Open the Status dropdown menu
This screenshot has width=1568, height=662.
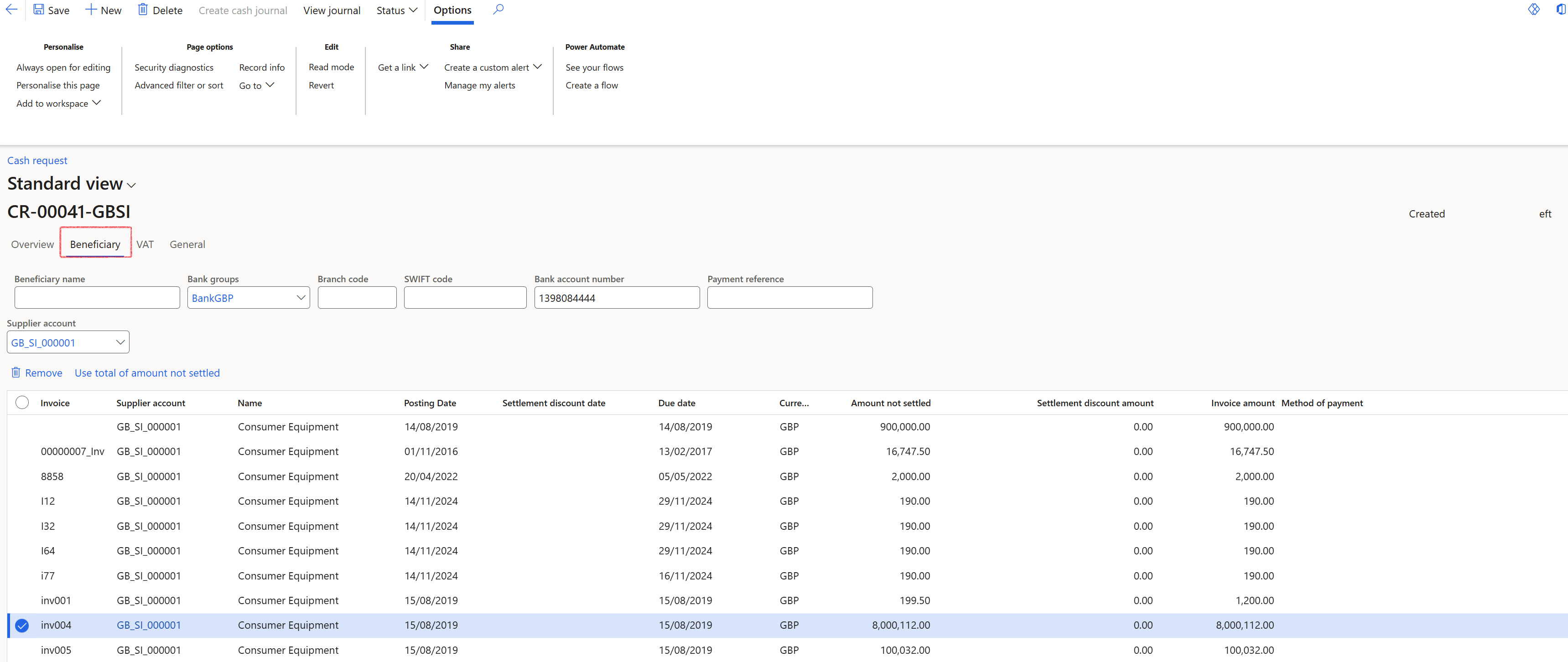pos(397,10)
